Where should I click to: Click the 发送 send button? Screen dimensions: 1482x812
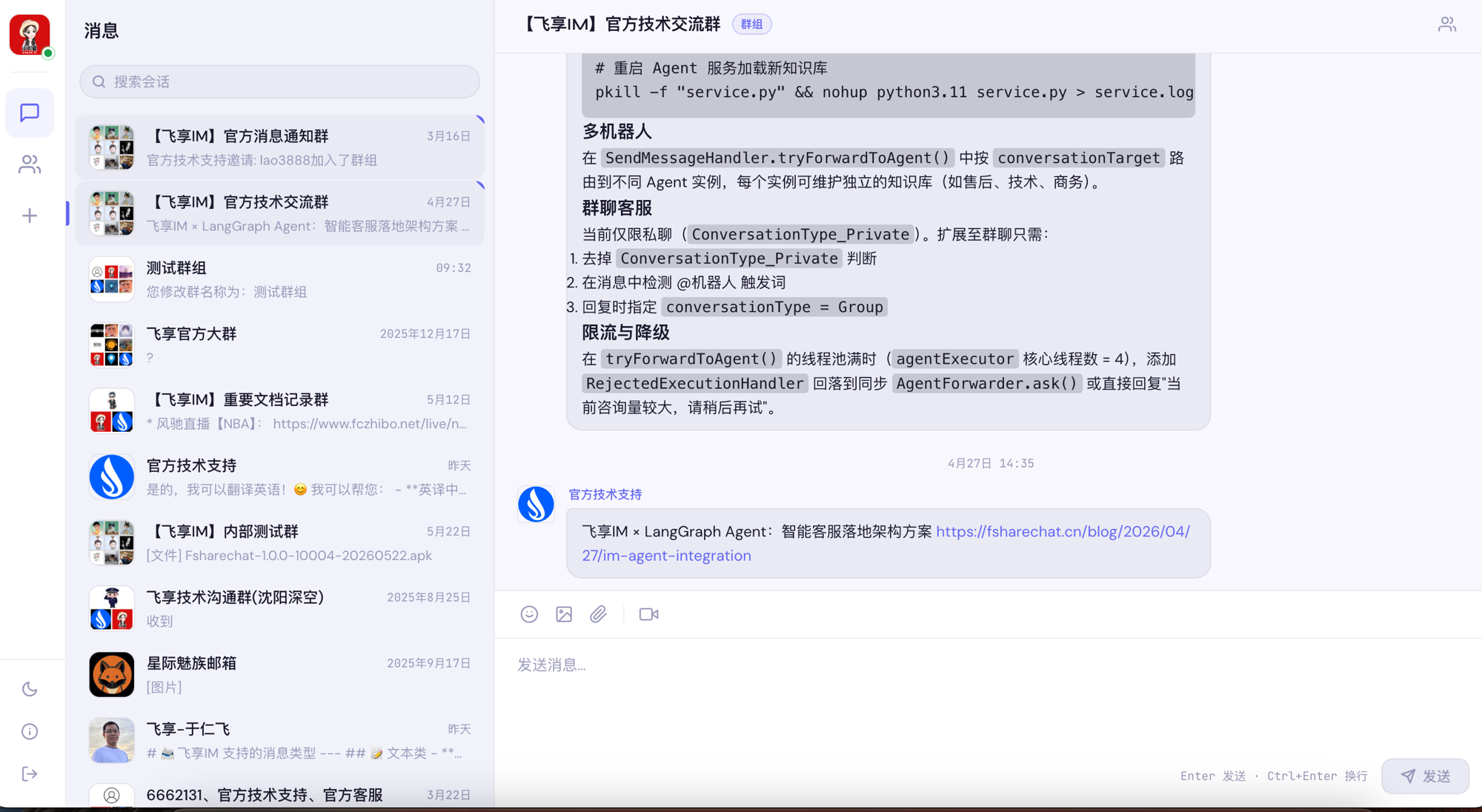1425,776
